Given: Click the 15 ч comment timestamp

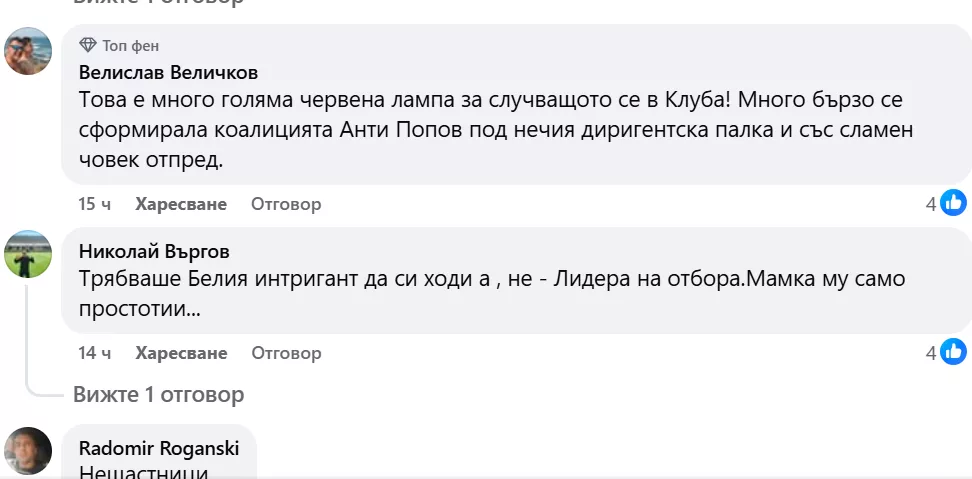Looking at the screenshot, I should (95, 204).
